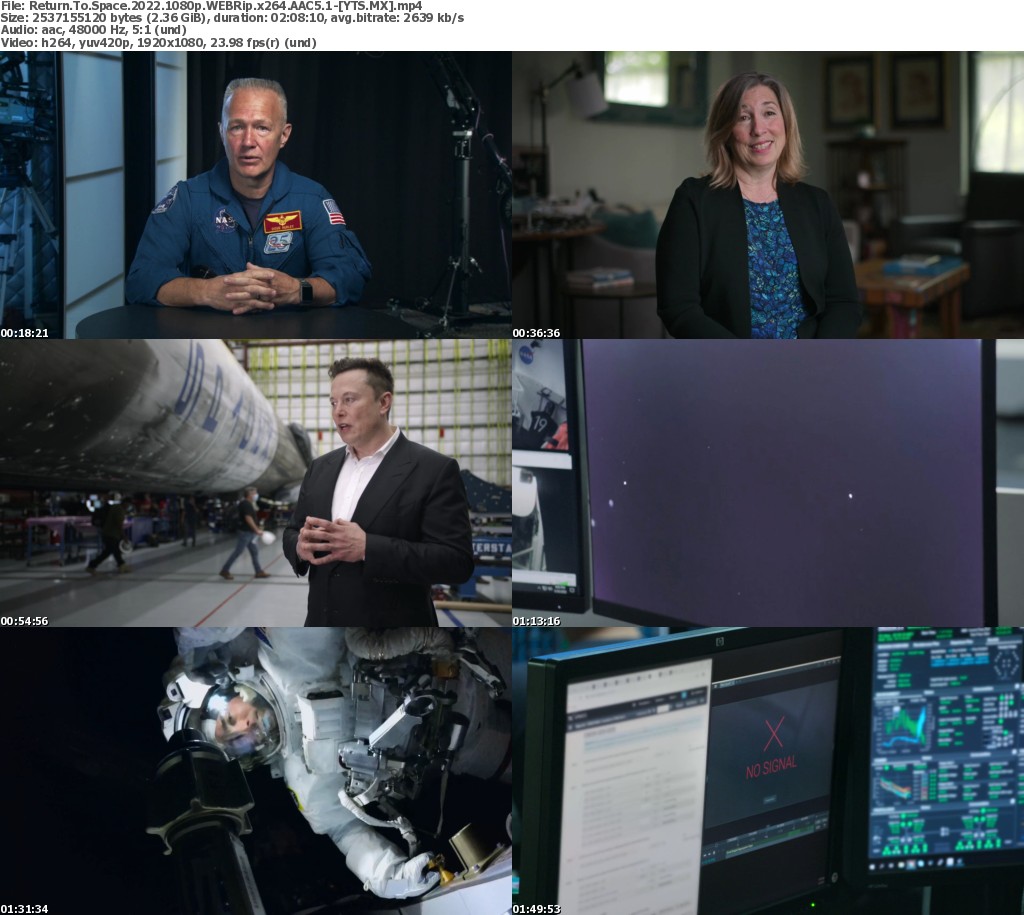
Task: Select the thumbnail of man beside rocket booster
Action: (x=256, y=483)
